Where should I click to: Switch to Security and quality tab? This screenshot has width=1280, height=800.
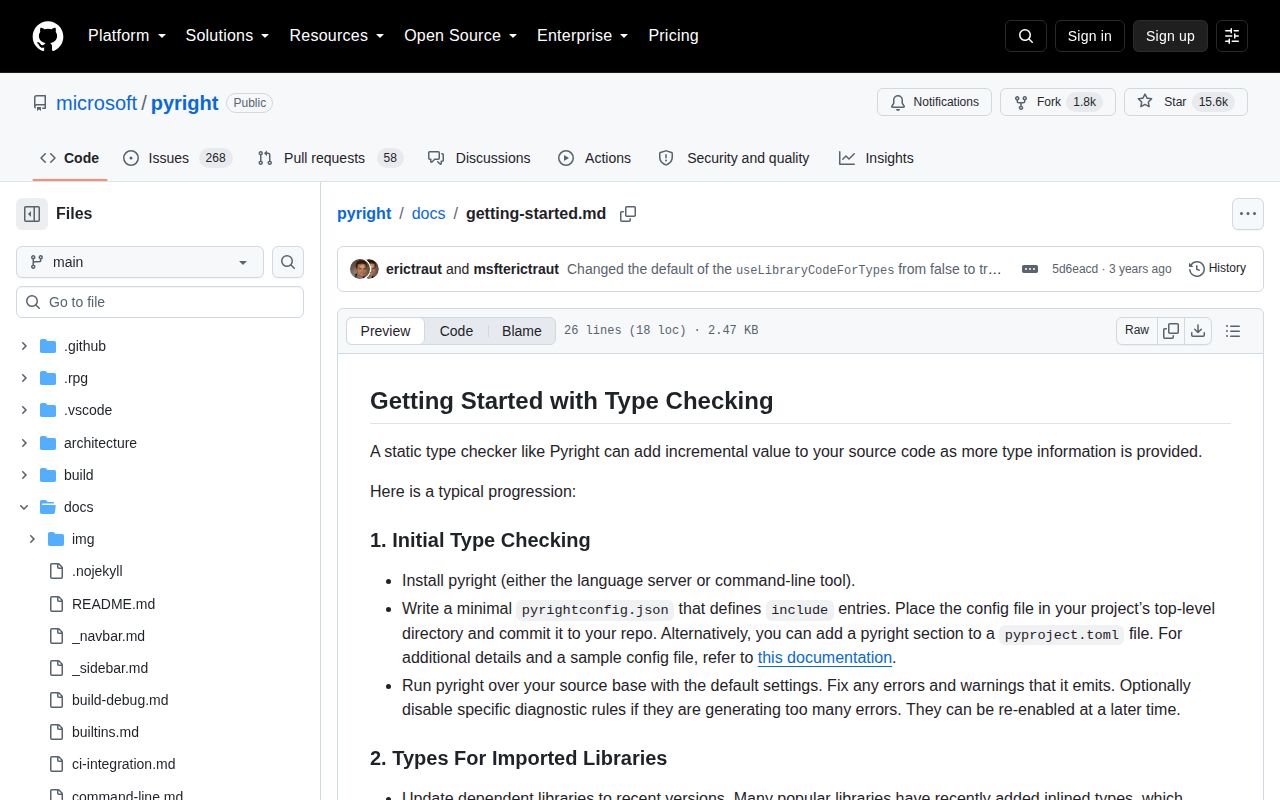pos(734,158)
